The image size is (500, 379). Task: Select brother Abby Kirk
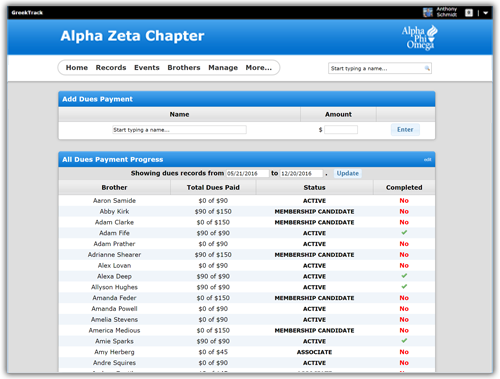pyautogui.click(x=114, y=211)
